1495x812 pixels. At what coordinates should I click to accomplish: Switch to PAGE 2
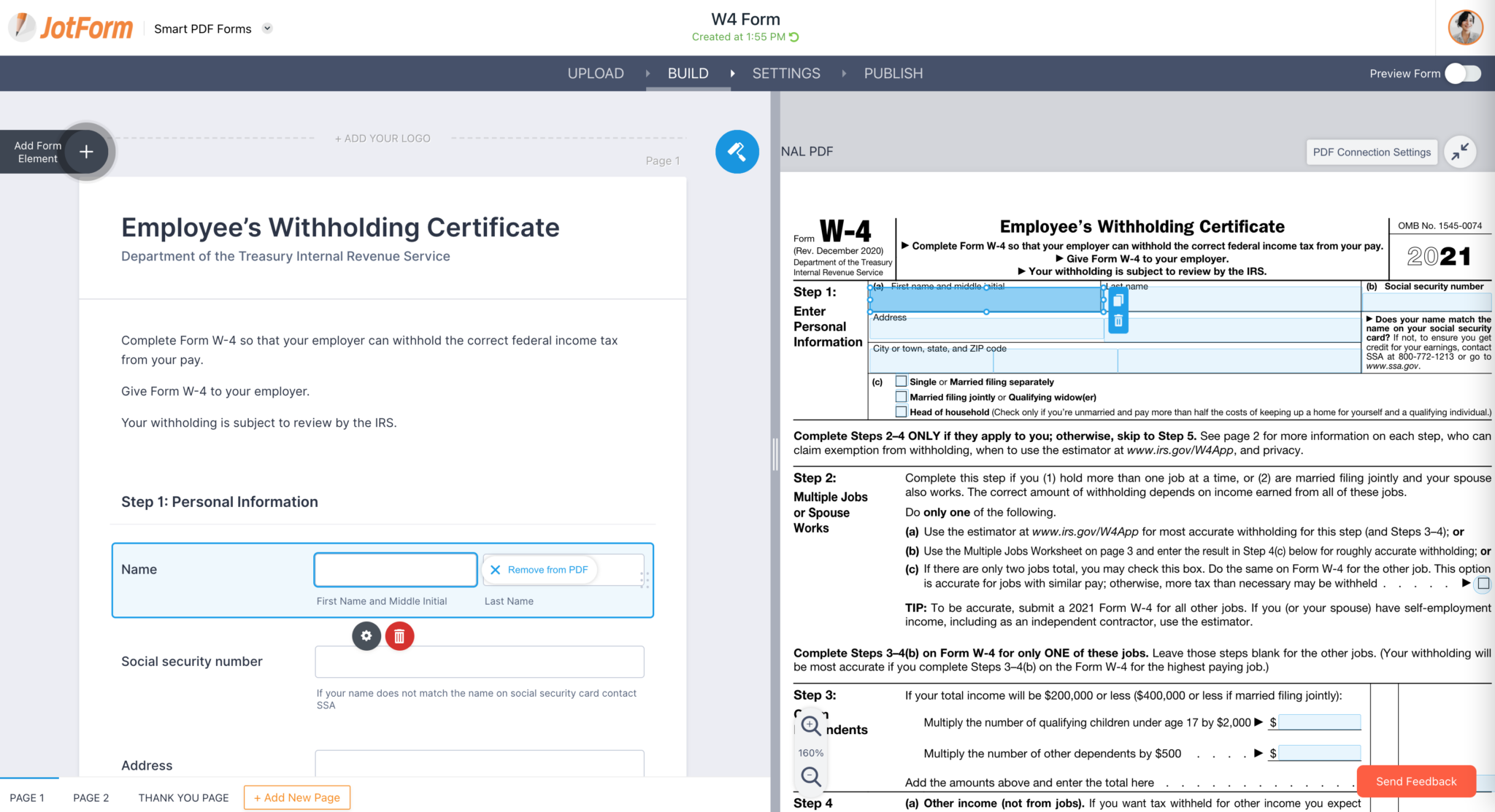click(x=91, y=797)
